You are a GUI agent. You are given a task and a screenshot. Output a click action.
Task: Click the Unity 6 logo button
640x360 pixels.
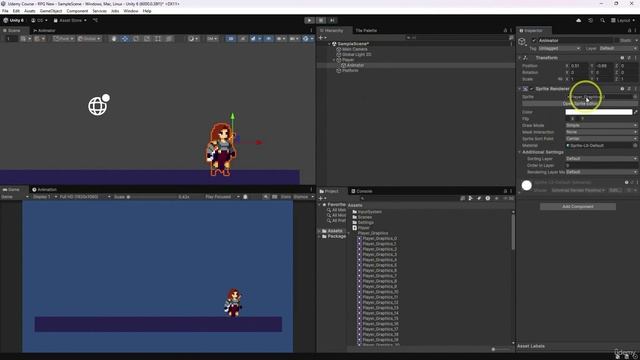click(13, 20)
